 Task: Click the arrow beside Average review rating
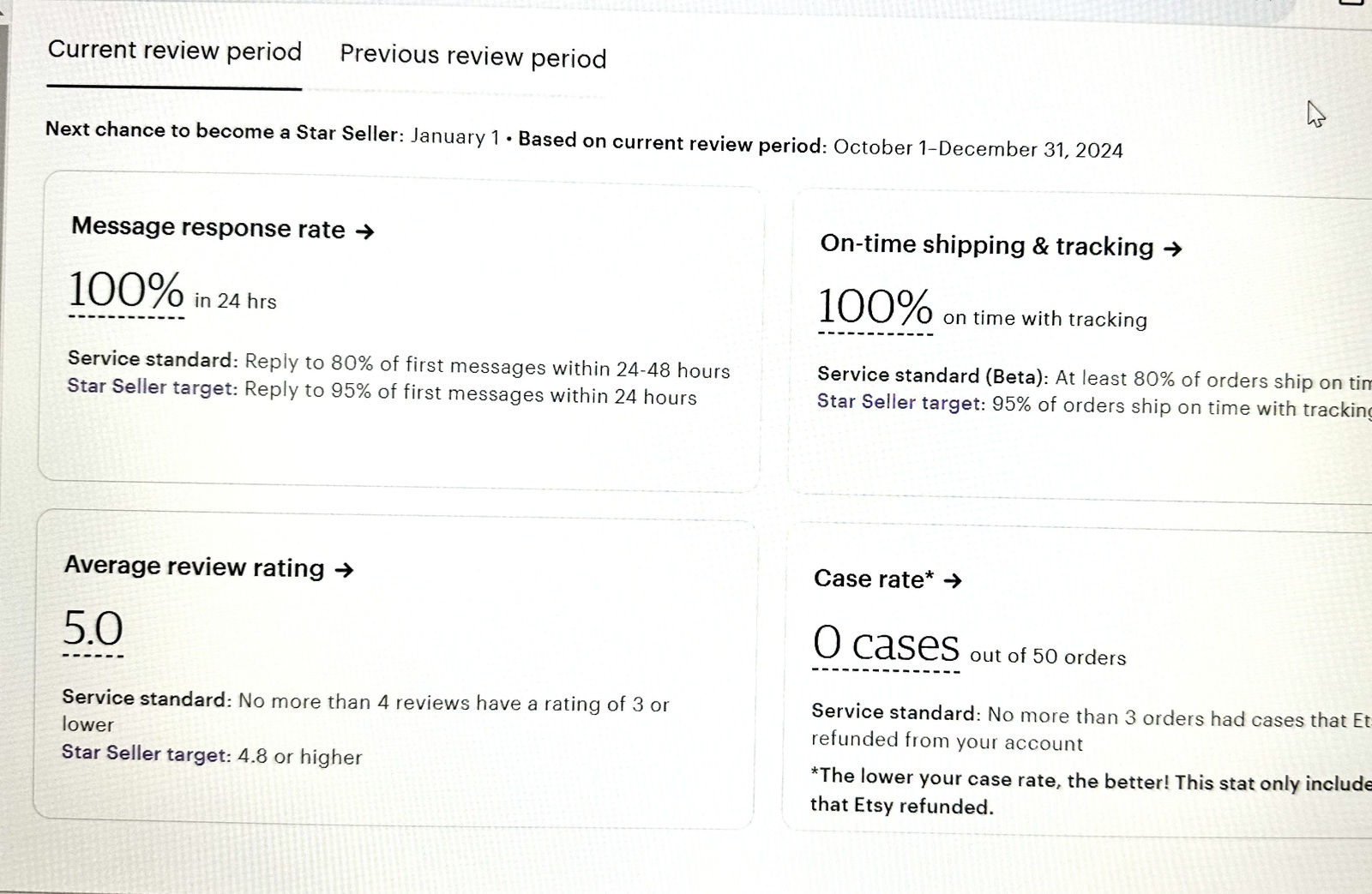344,570
